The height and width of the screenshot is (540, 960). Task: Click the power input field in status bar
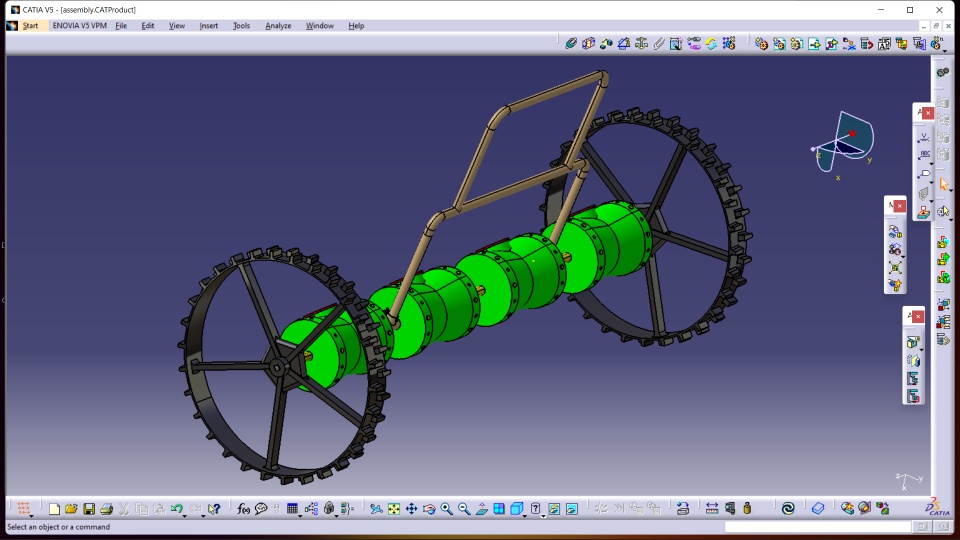point(818,527)
